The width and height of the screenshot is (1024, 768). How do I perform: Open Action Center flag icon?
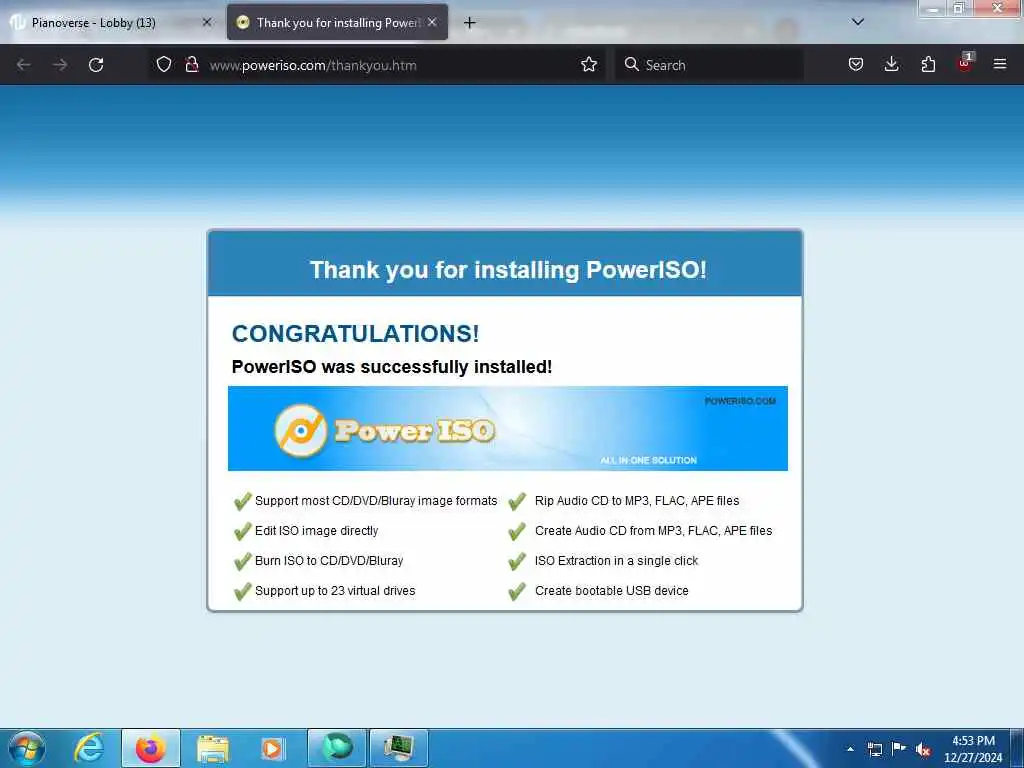coord(899,748)
